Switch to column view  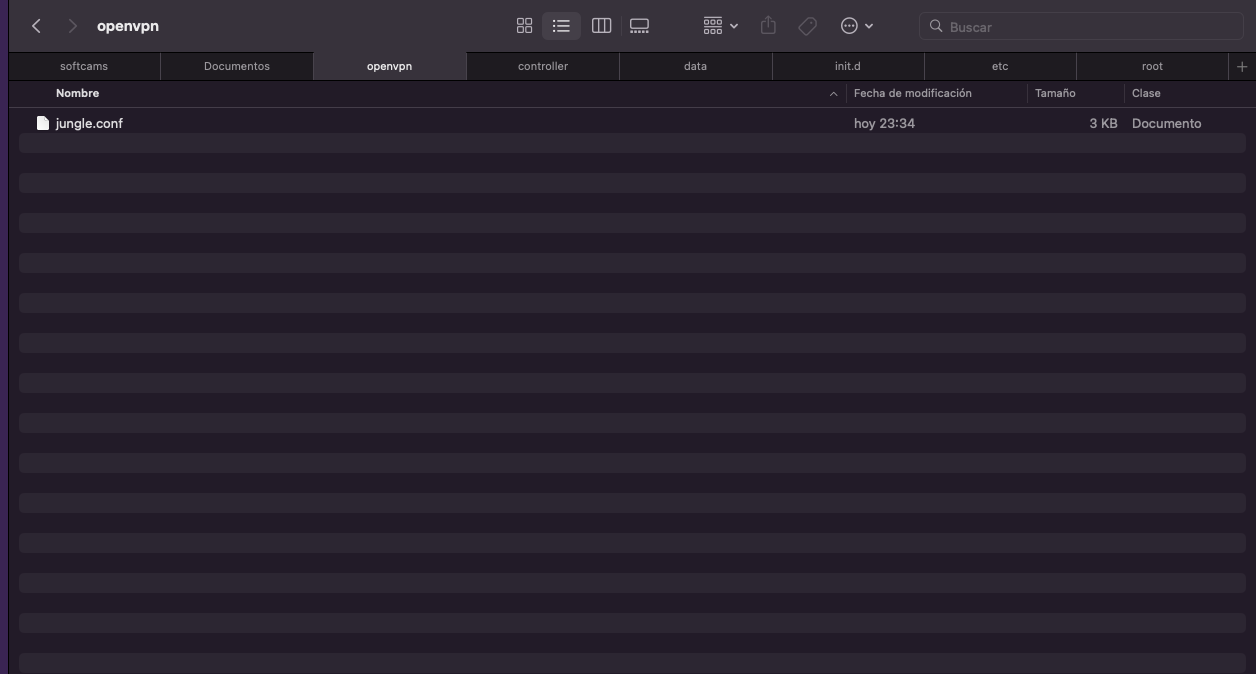pos(601,26)
